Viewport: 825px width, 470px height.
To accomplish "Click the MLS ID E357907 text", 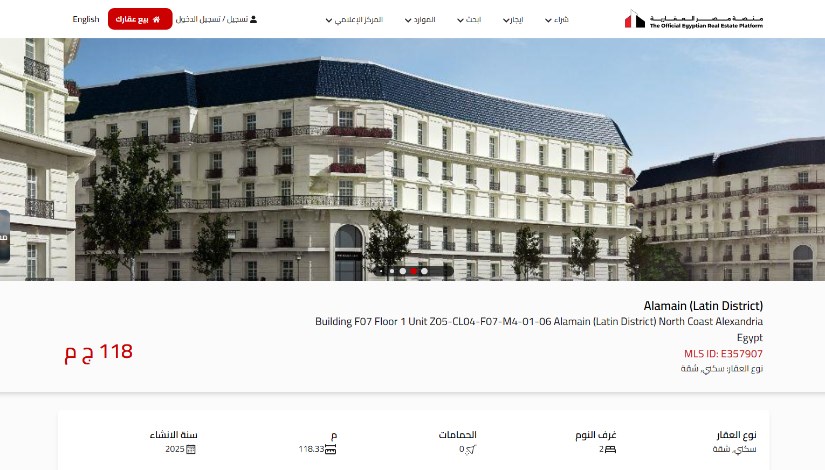I will 723,354.
